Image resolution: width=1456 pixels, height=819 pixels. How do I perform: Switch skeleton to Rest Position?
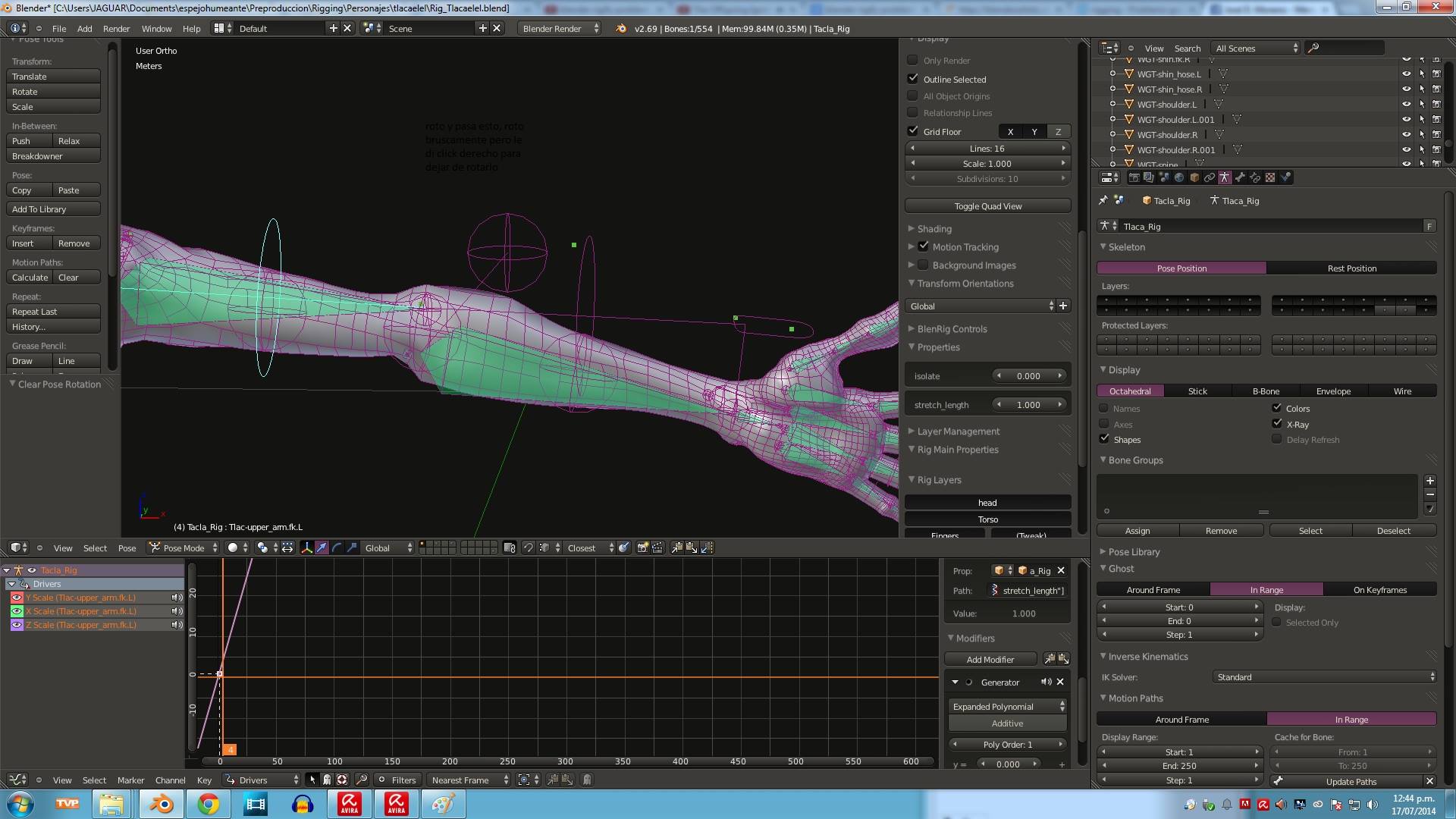[x=1351, y=268]
